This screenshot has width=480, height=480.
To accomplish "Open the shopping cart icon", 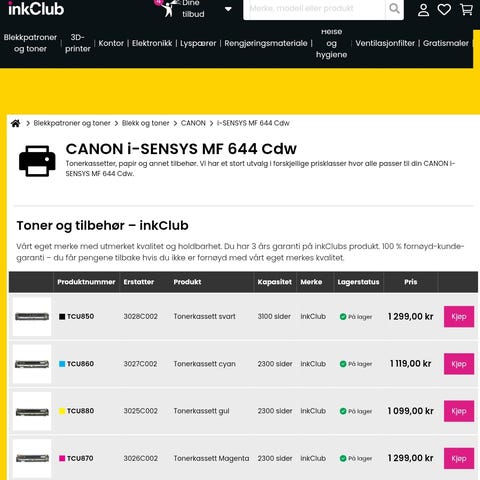I will click(x=466, y=10).
